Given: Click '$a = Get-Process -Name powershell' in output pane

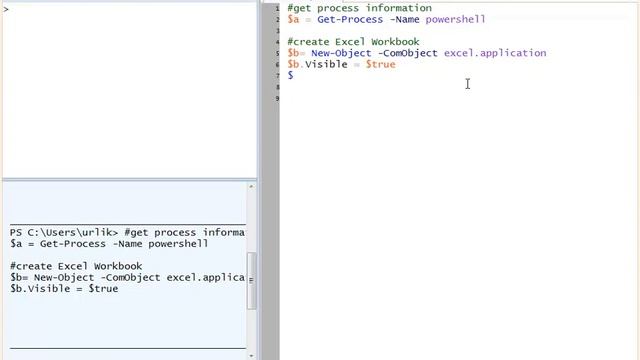Looking at the screenshot, I should tap(109, 244).
